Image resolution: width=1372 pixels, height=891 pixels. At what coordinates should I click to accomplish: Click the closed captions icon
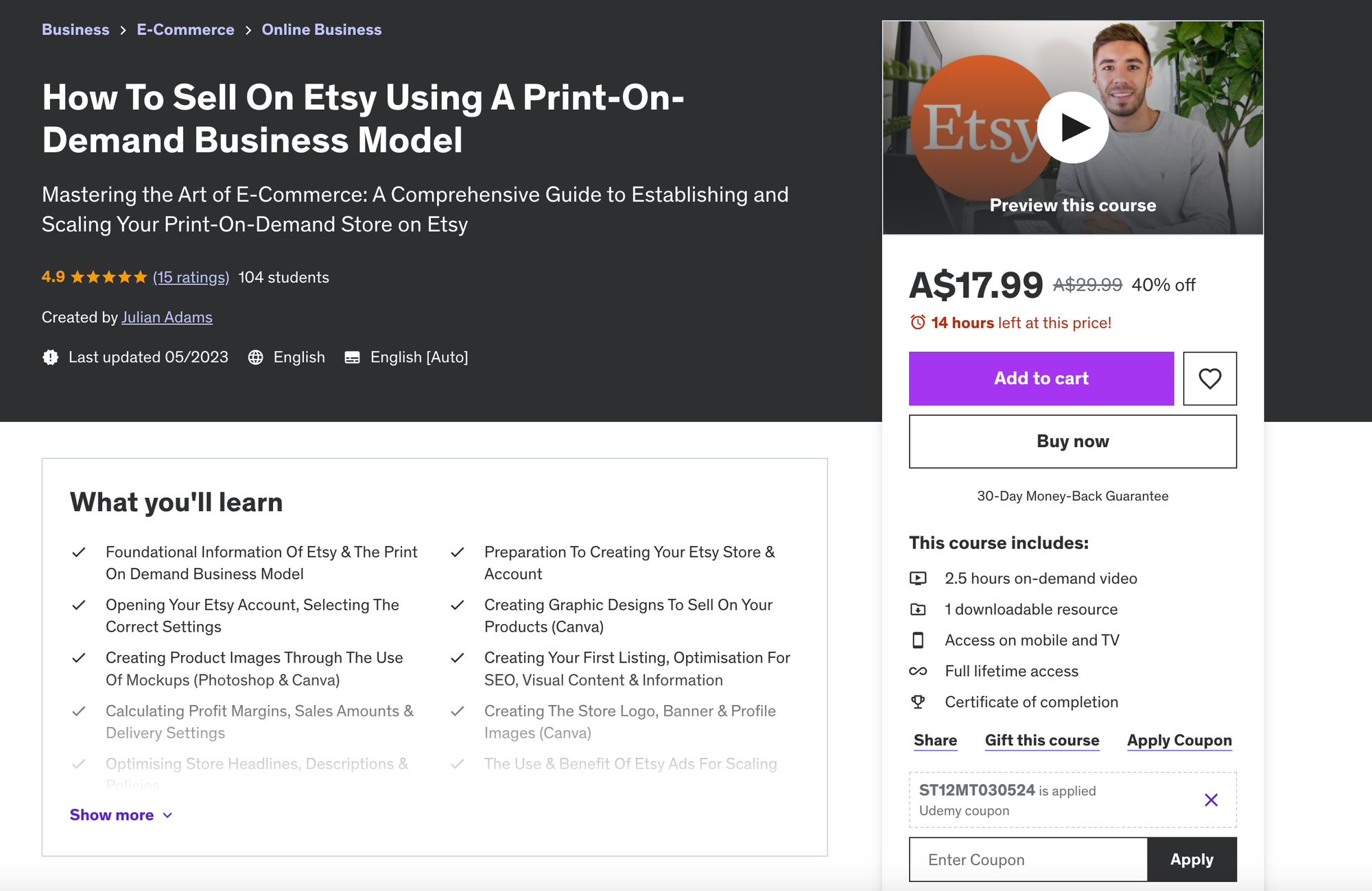pos(352,357)
